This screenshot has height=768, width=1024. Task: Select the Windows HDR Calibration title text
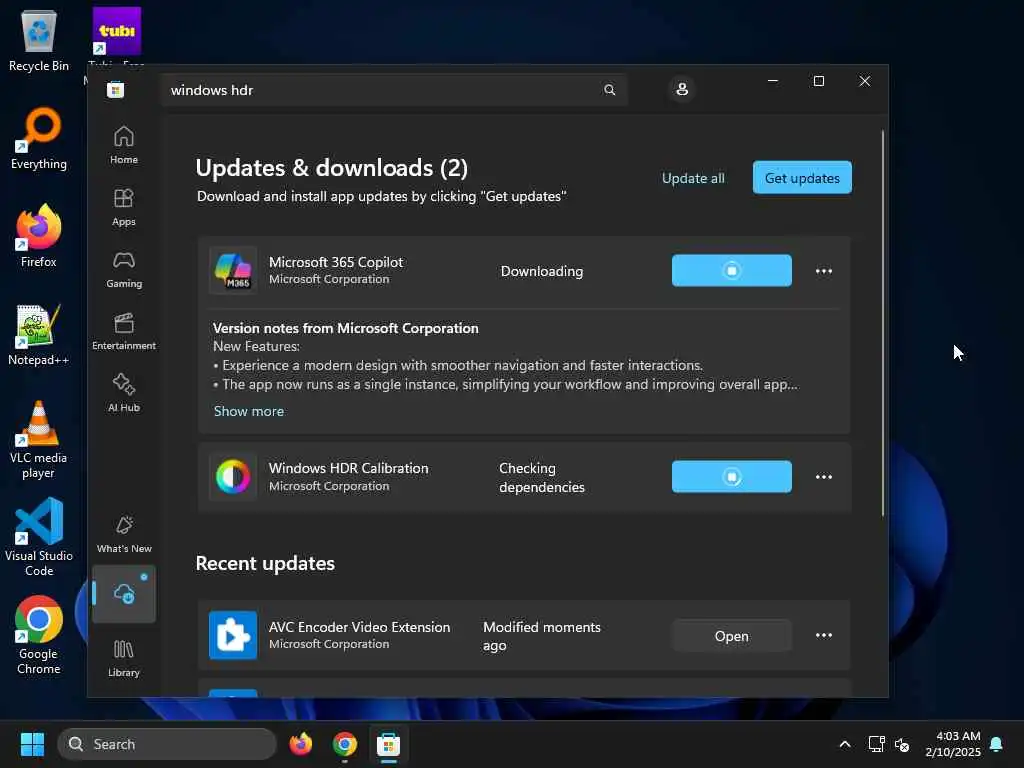tap(348, 468)
